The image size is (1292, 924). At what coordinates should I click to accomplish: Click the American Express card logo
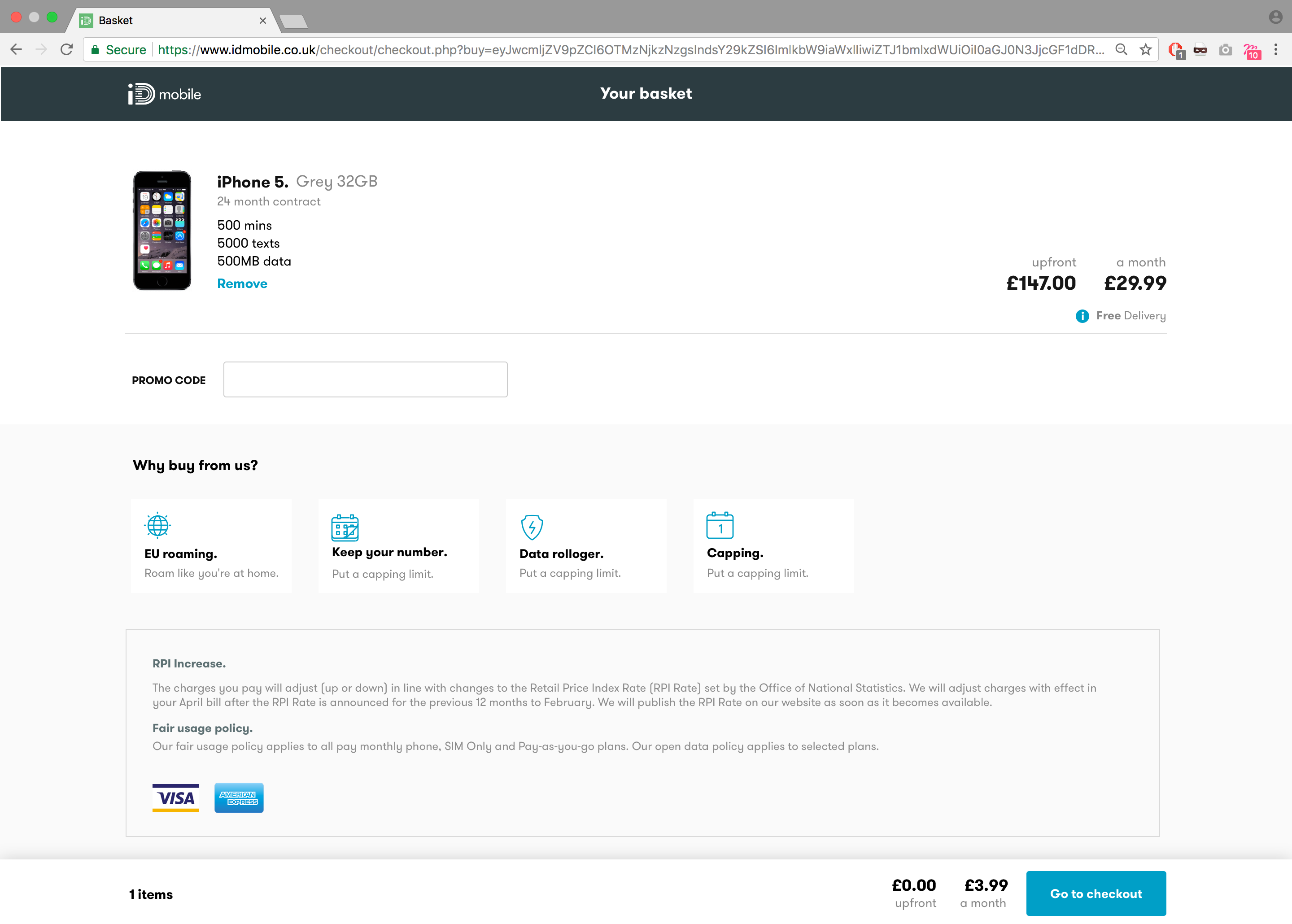239,798
